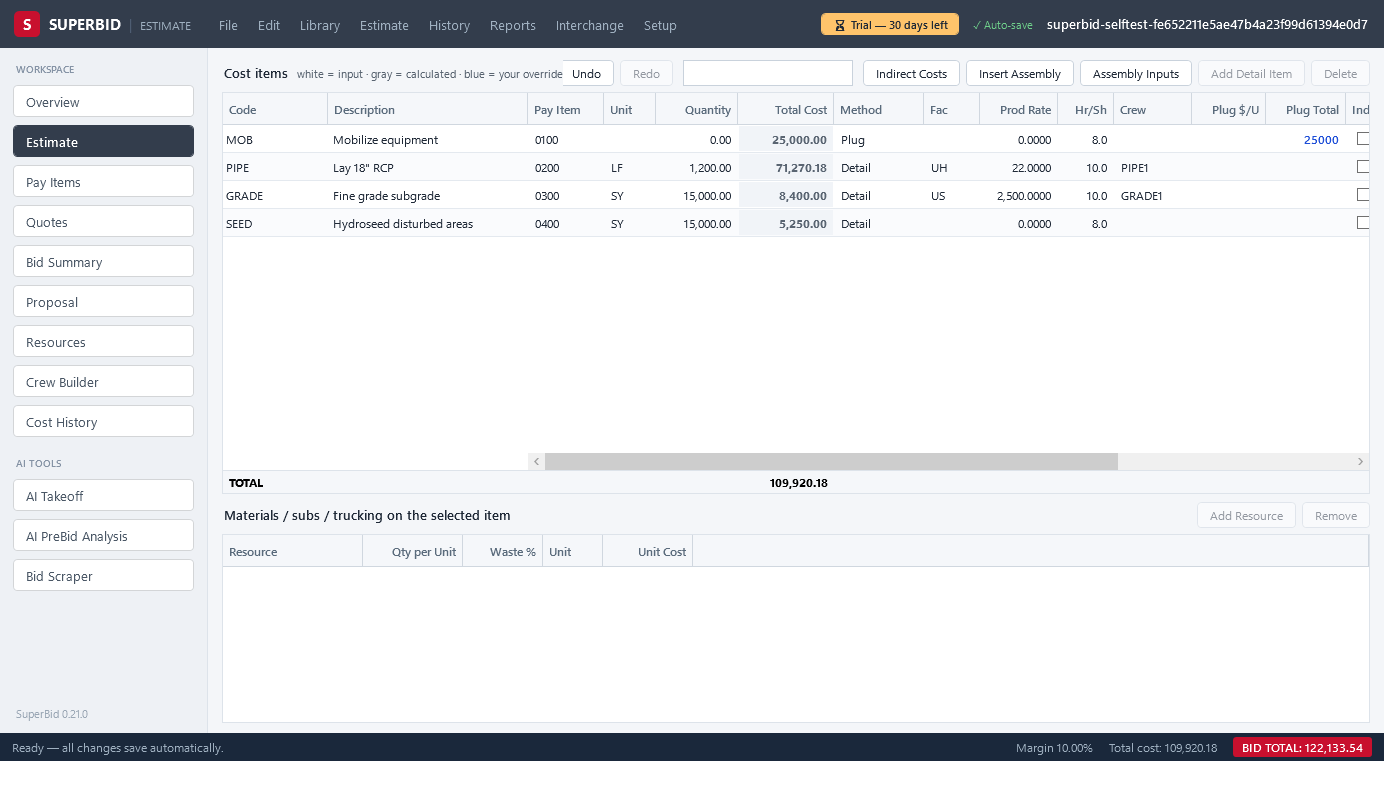1400x800 pixels.
Task: Click the empty search field in toolbar
Action: pyautogui.click(x=768, y=73)
